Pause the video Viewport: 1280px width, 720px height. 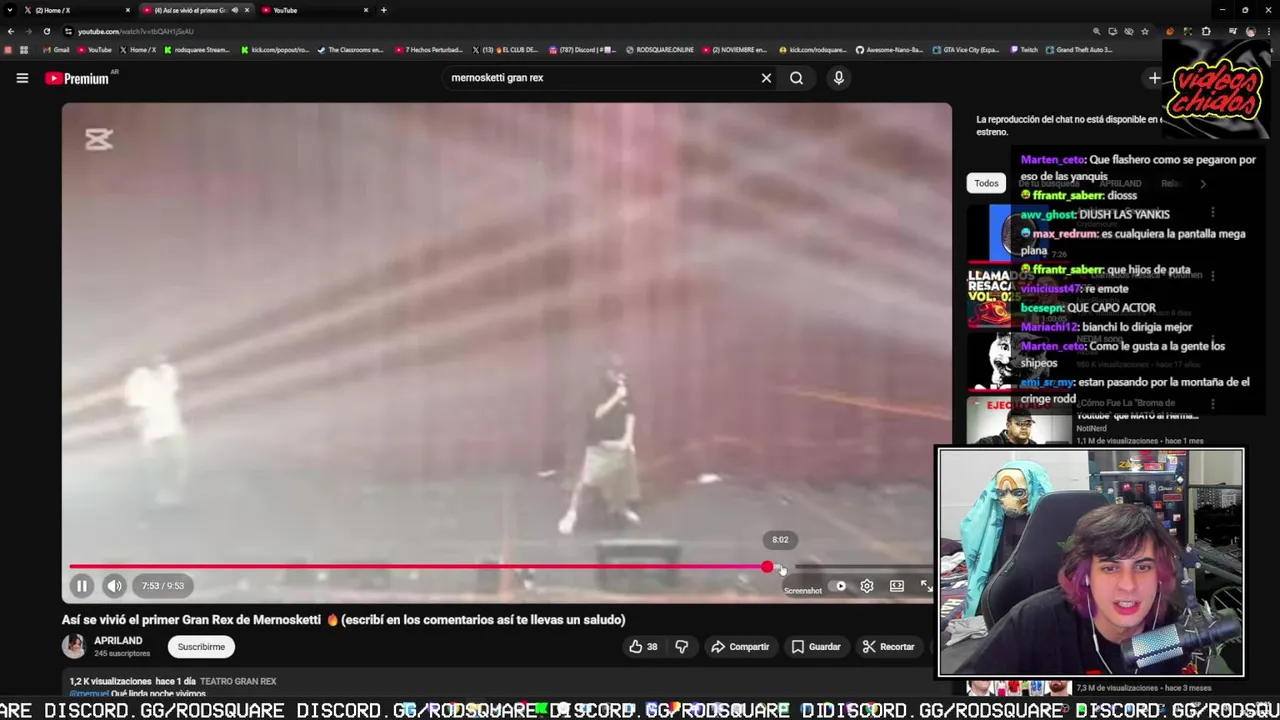point(82,586)
